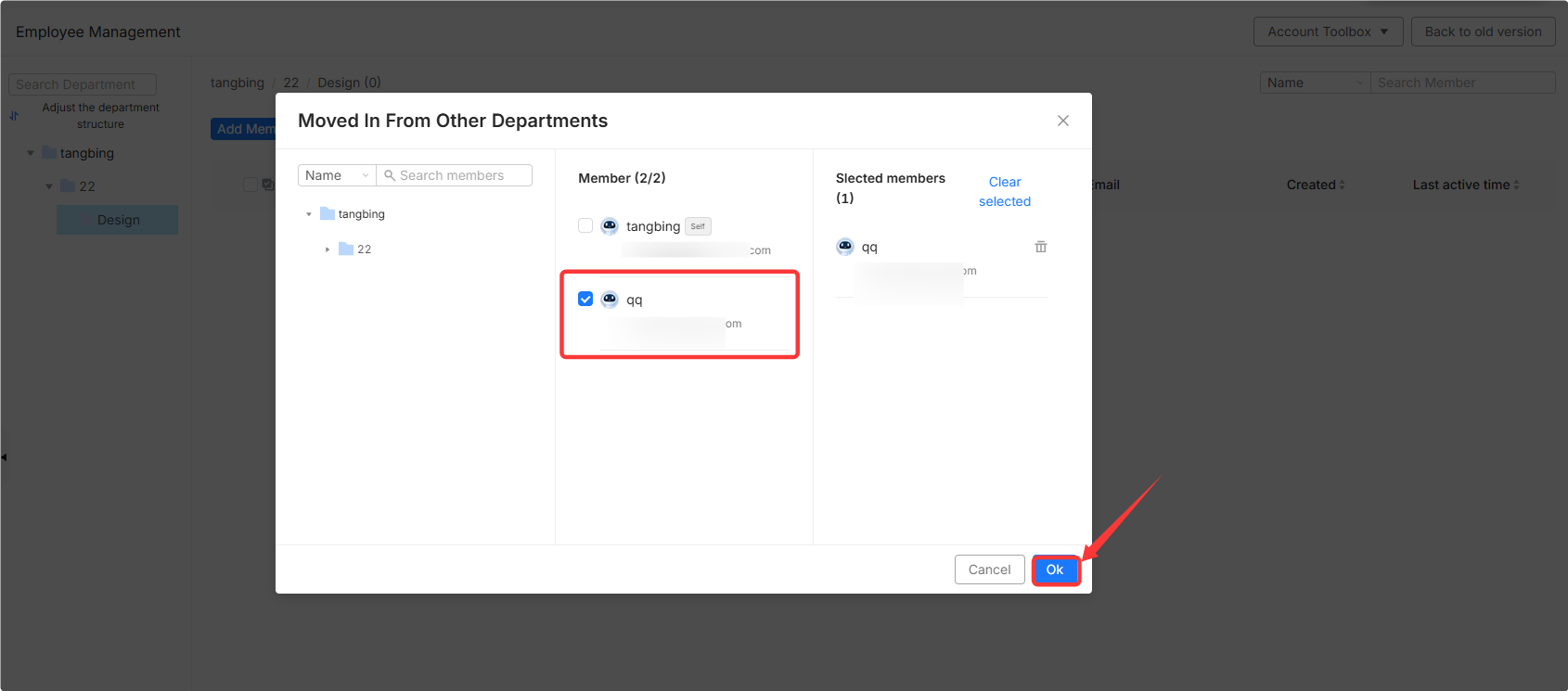
Task: Click Back to old version button
Action: (1483, 32)
